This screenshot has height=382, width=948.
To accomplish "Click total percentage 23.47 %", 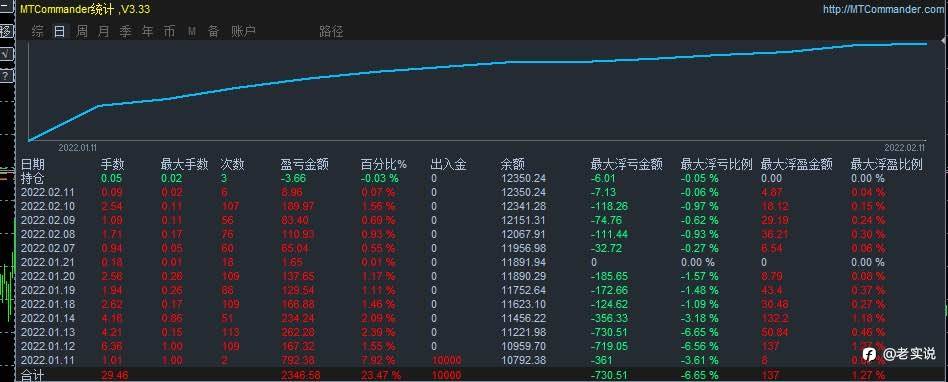I will click(381, 375).
